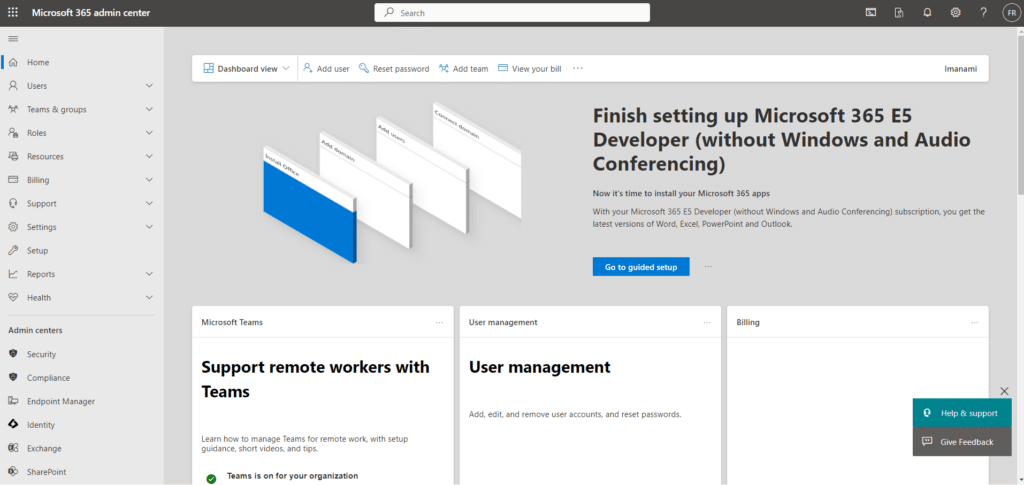Expand the Users chevron
Viewport: 1024px width, 485px height.
pos(149,86)
